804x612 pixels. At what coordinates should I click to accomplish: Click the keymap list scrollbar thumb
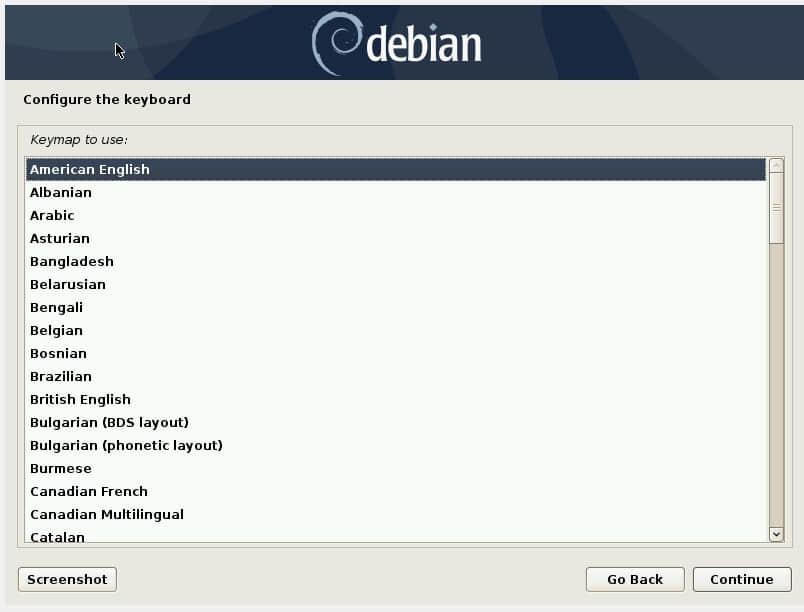776,208
